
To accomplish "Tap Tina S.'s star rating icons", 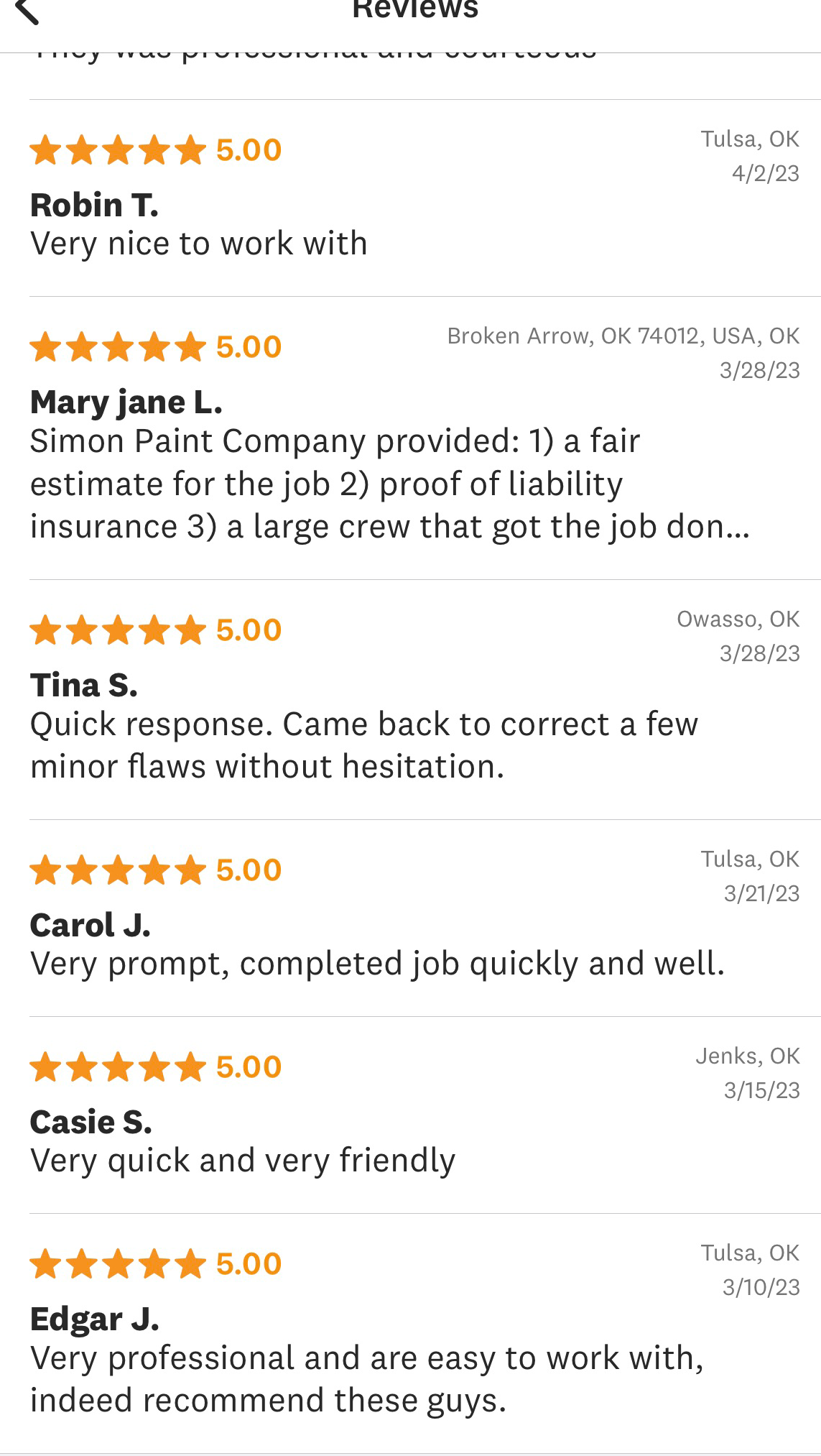I will coord(119,630).
